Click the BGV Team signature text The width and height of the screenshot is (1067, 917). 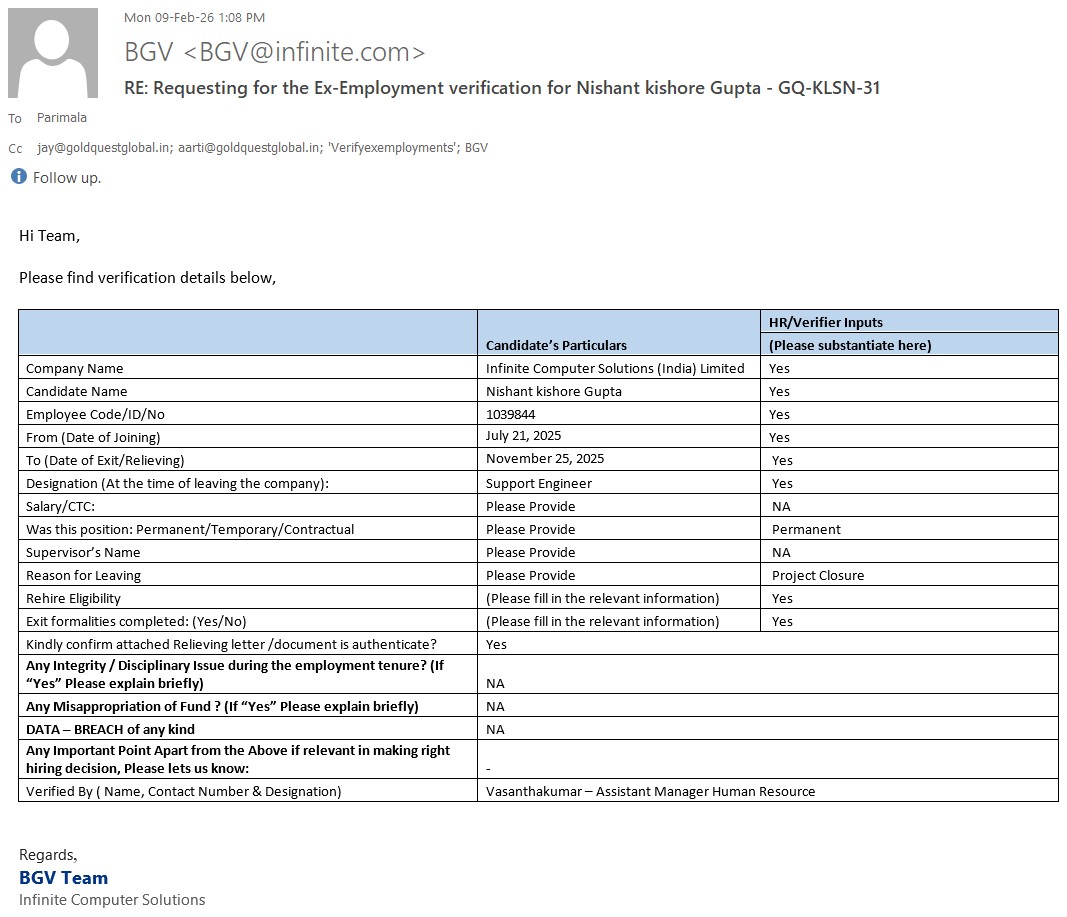pos(63,878)
